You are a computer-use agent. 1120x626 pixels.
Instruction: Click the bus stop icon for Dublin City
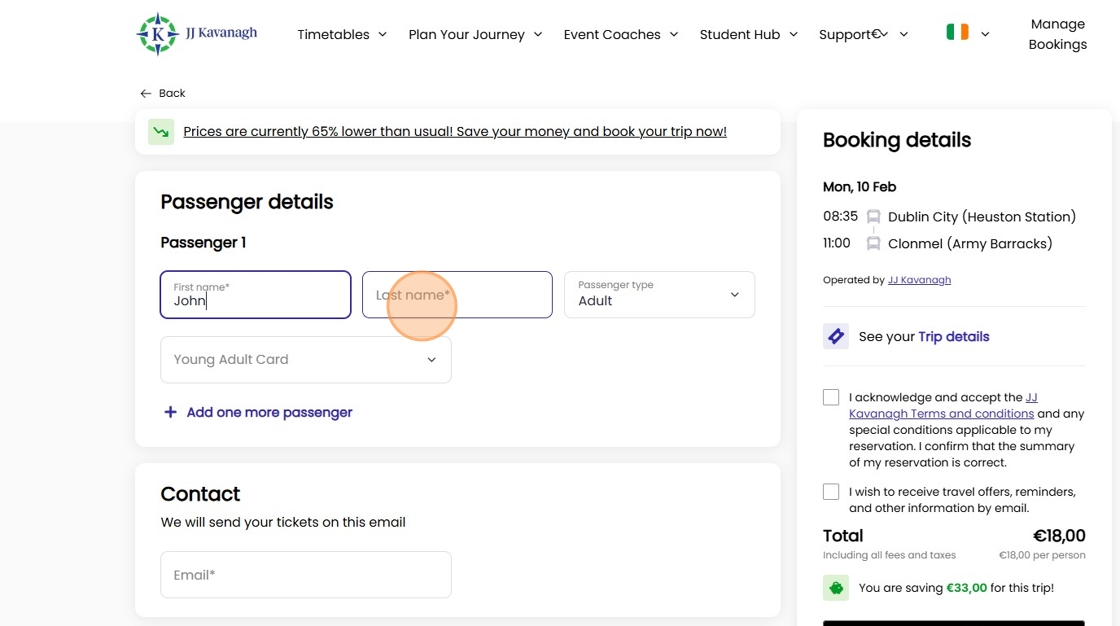pos(873,217)
